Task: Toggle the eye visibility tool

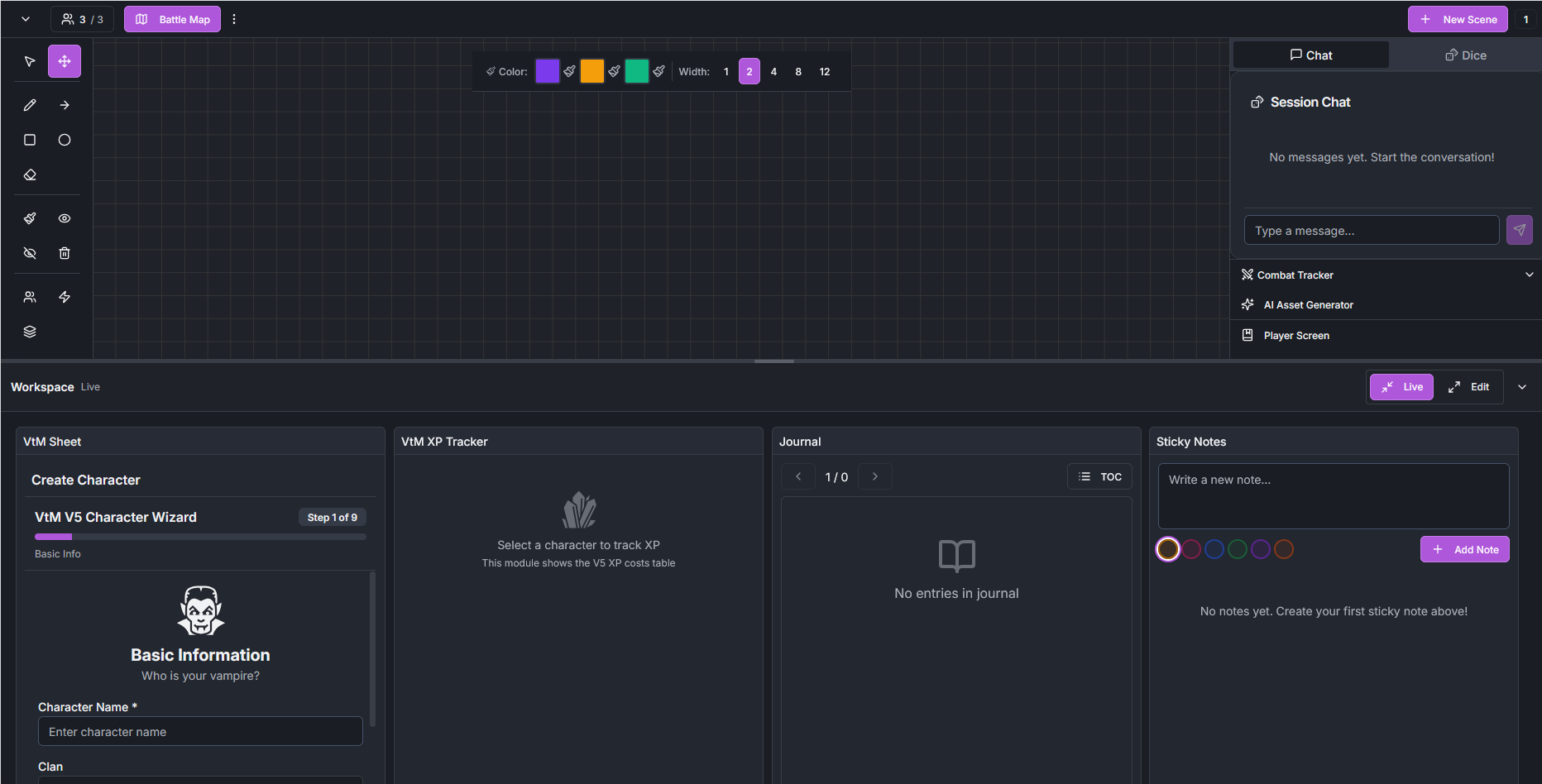Action: (65, 218)
